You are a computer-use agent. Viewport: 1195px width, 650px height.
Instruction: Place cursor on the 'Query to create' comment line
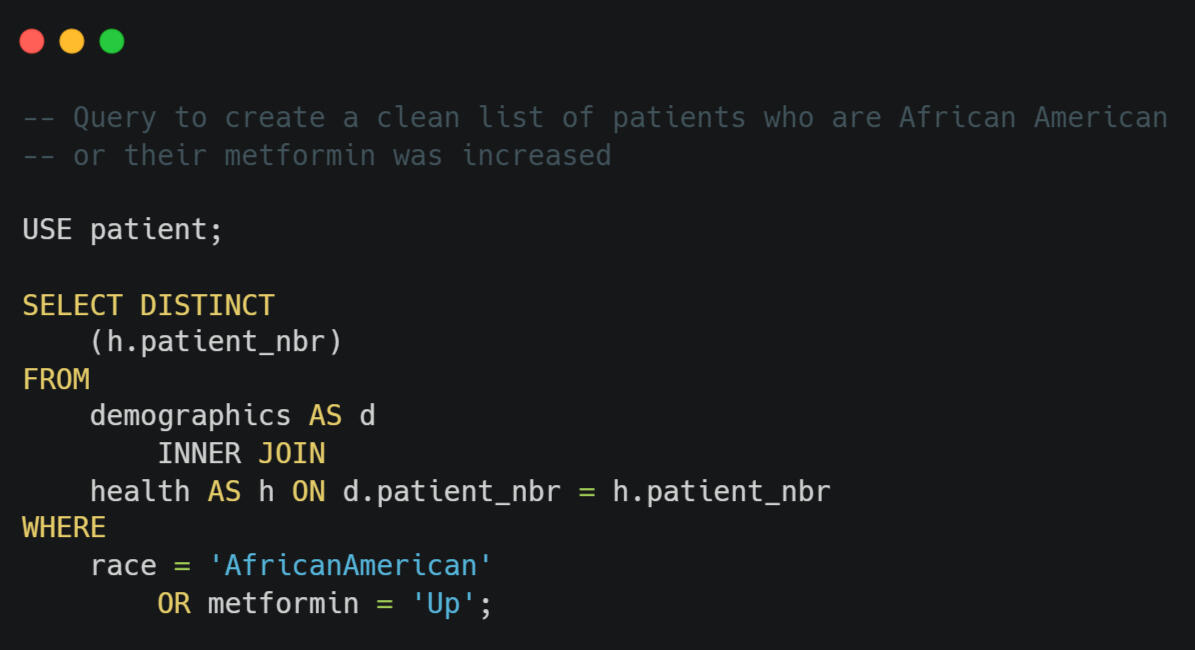(x=595, y=118)
